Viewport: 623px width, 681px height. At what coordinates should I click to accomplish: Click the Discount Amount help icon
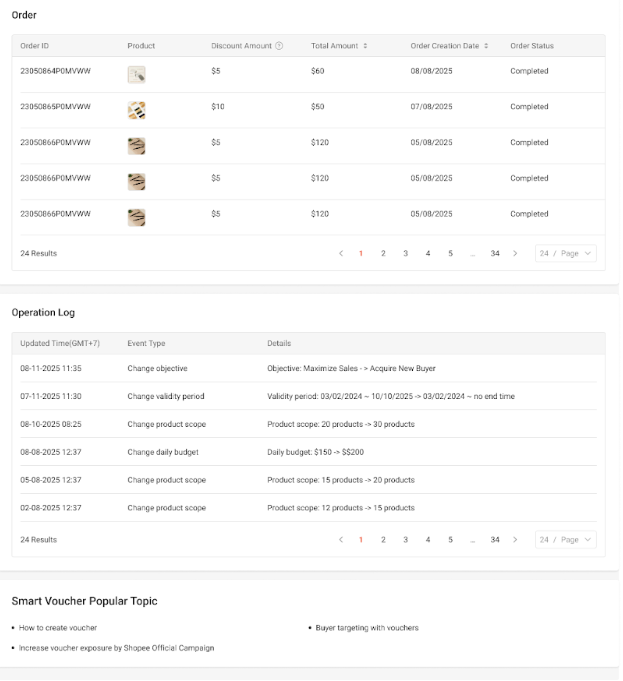tap(279, 46)
